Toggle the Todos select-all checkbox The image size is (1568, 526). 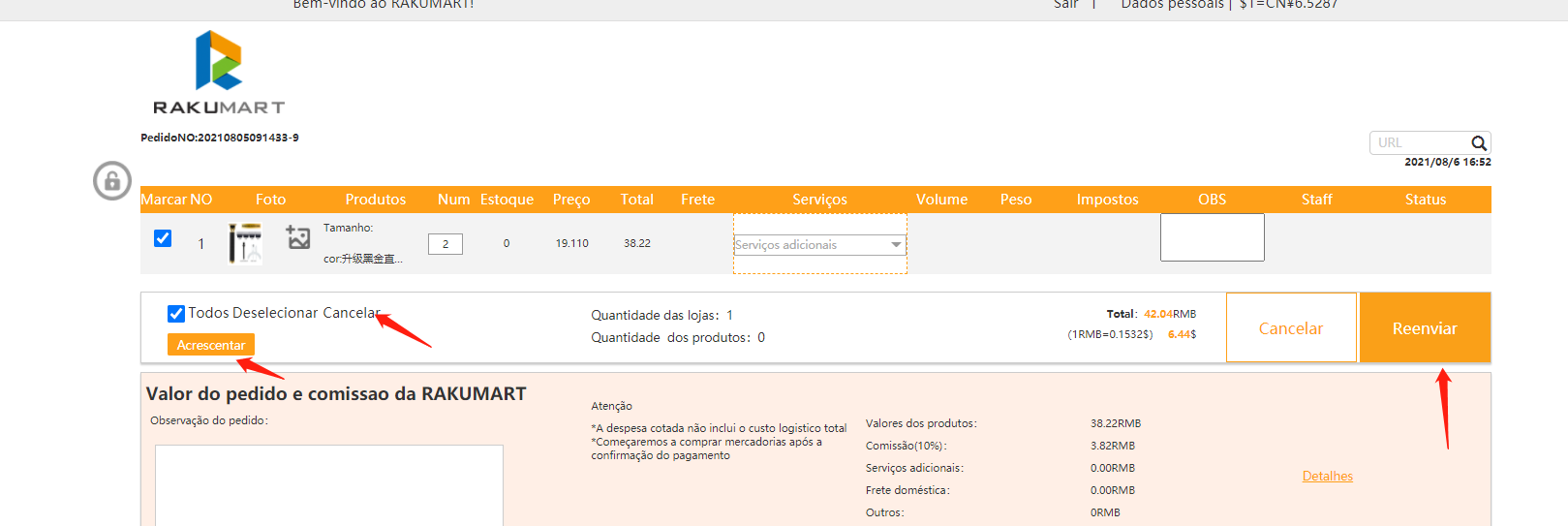176,314
